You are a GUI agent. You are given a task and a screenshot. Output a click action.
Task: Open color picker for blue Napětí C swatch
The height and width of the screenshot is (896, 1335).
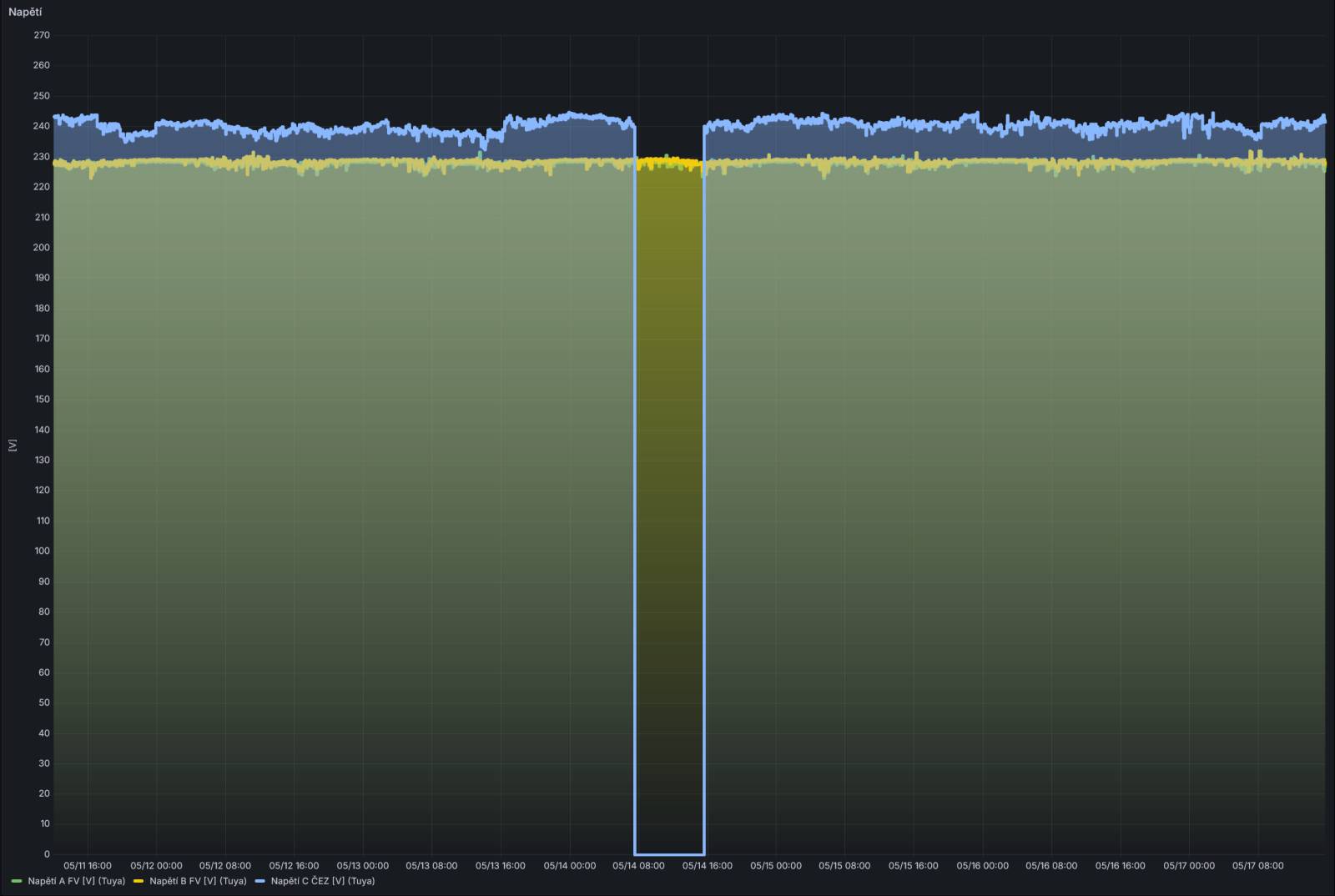(x=259, y=881)
